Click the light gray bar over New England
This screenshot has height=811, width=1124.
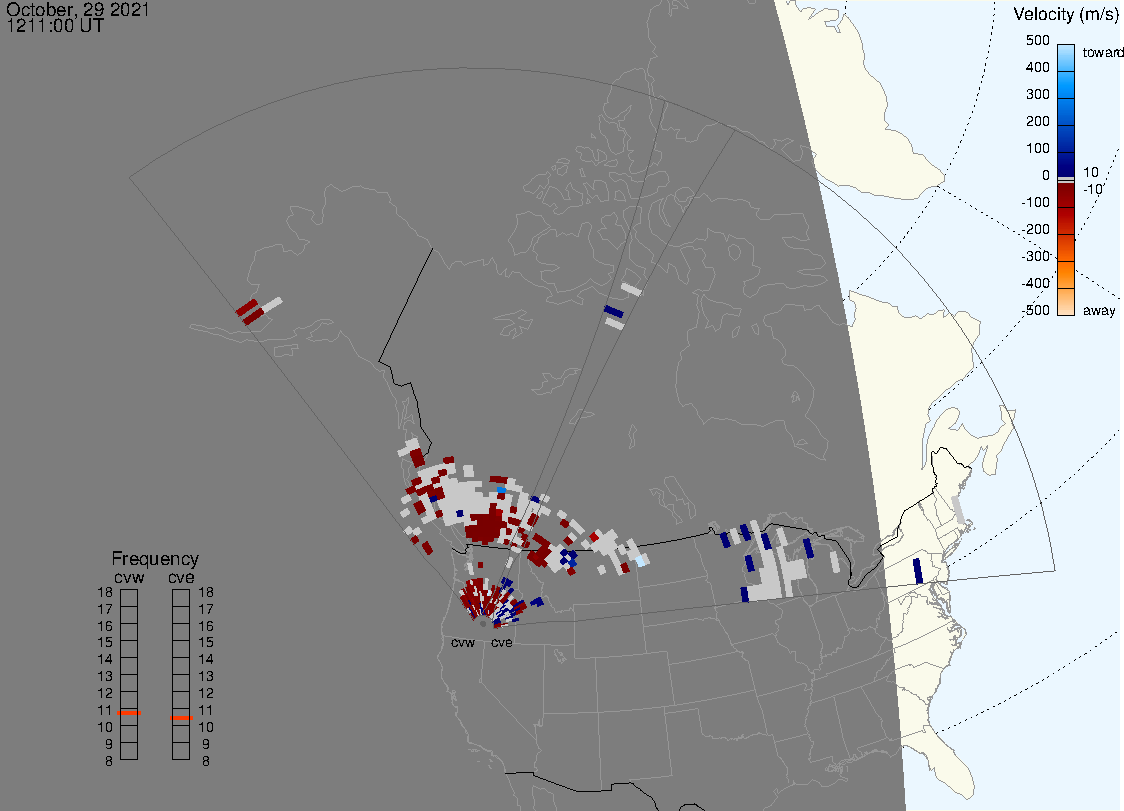(958, 509)
